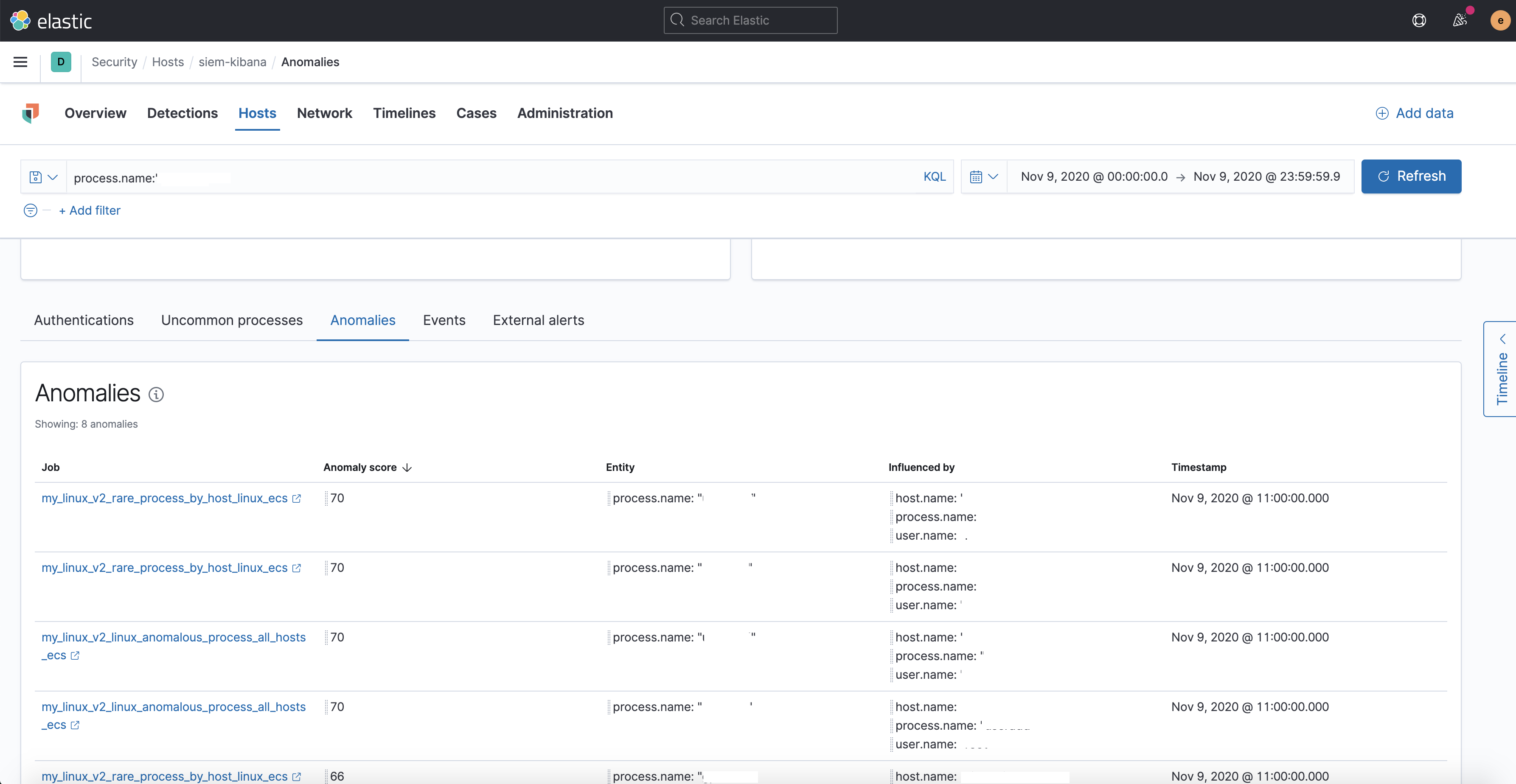1516x784 pixels.
Task: Click the Search Elastic input field
Action: tap(750, 21)
